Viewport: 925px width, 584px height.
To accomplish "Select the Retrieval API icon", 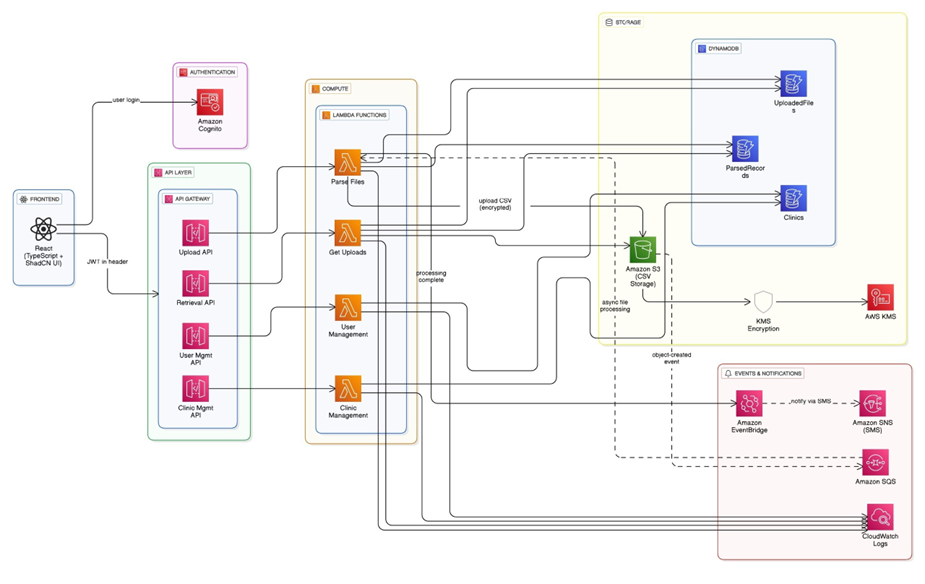I will click(x=196, y=284).
